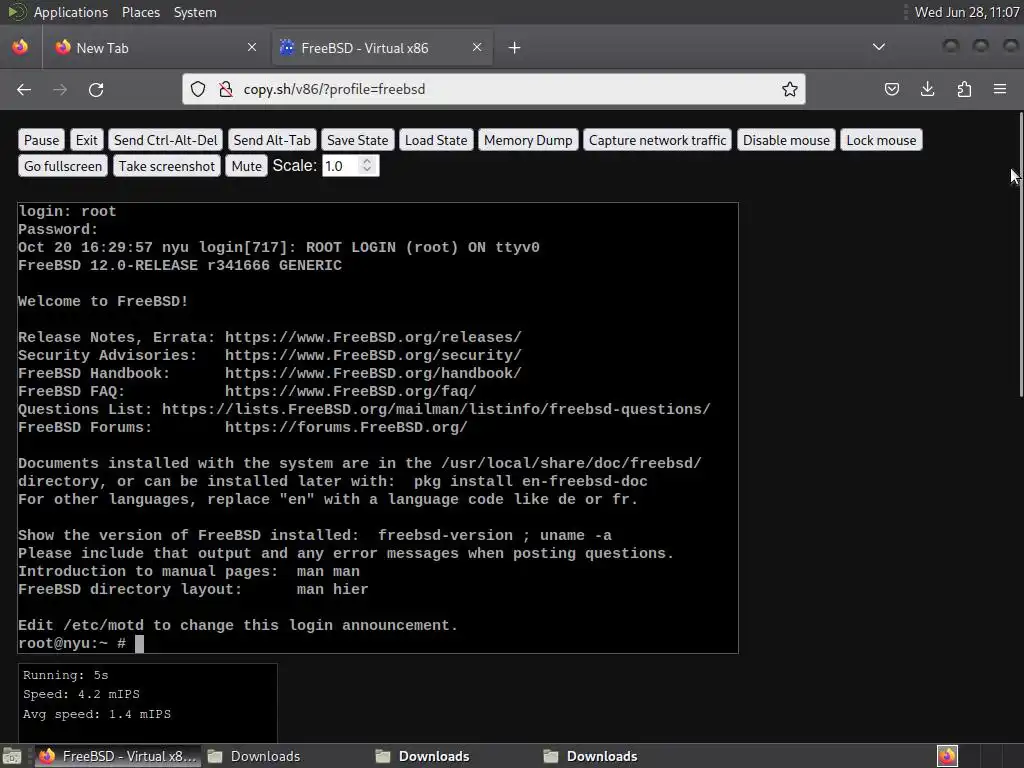
Task: Open the extensions puzzle icon
Action: [x=964, y=89]
